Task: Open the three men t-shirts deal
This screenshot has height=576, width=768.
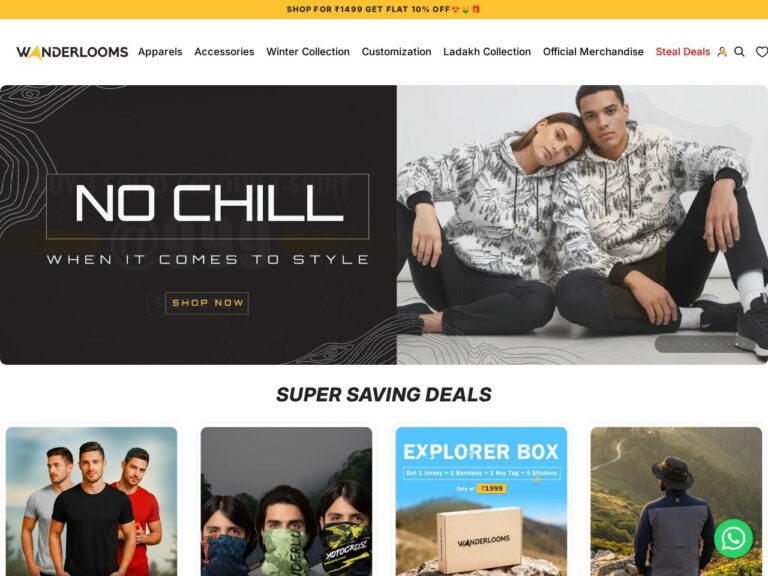Action: click(92, 502)
